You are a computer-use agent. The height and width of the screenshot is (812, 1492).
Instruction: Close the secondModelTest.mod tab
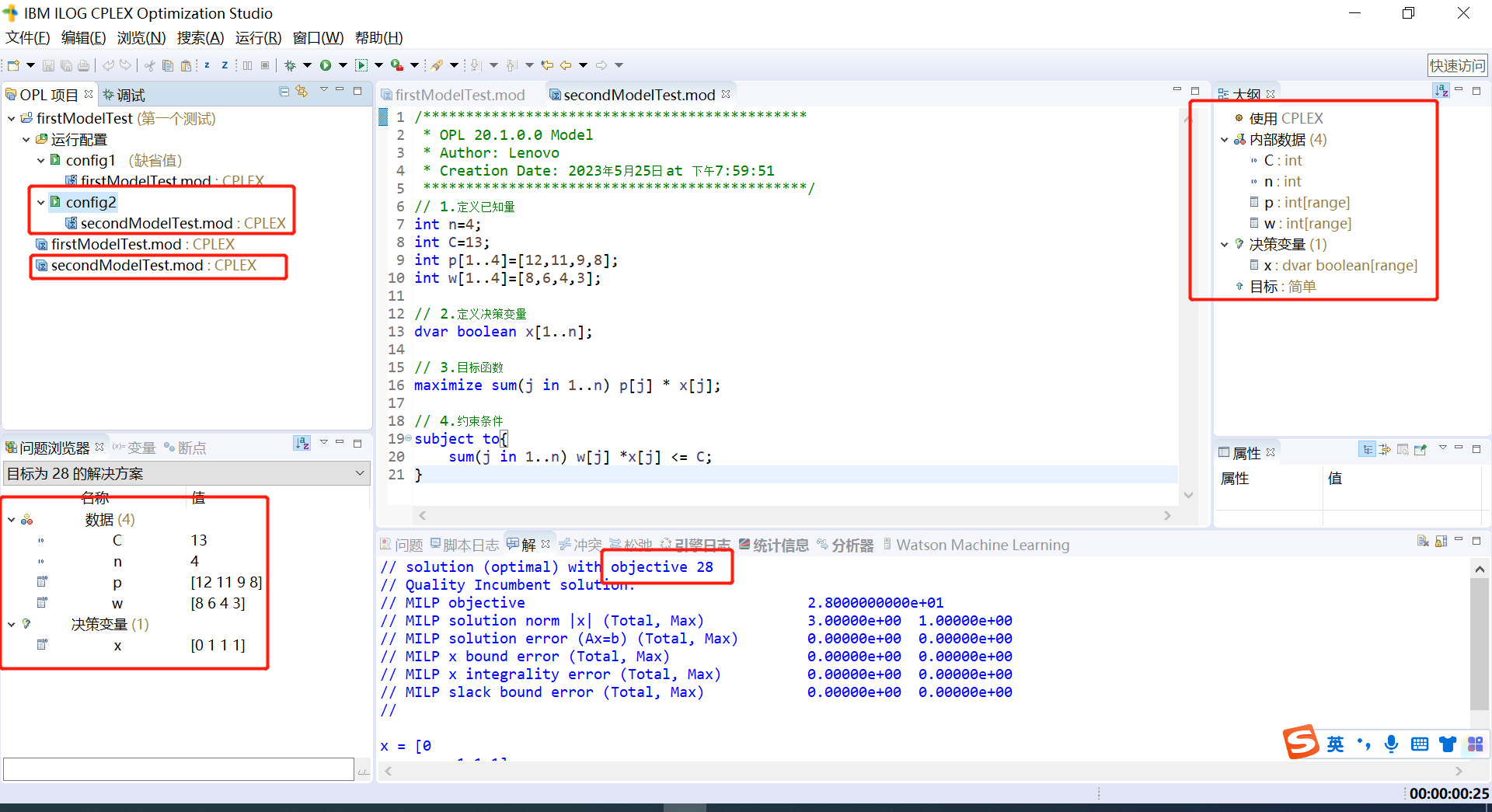tap(726, 94)
